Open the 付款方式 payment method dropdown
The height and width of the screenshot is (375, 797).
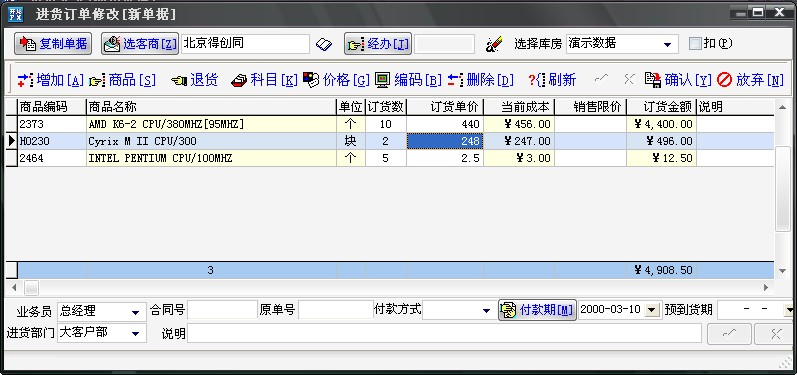pos(486,310)
